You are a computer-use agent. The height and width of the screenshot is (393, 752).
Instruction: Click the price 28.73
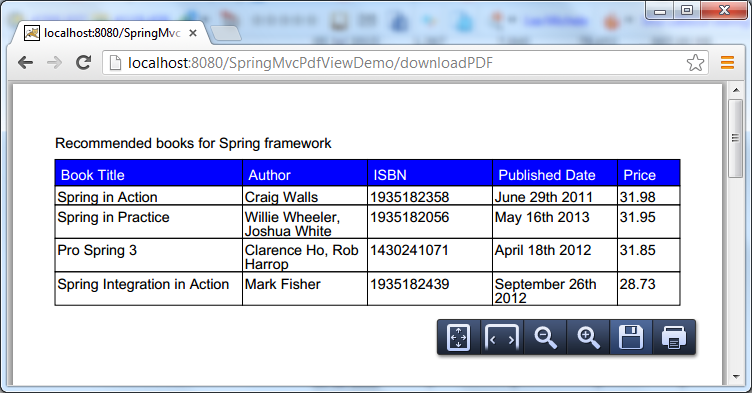(x=648, y=289)
